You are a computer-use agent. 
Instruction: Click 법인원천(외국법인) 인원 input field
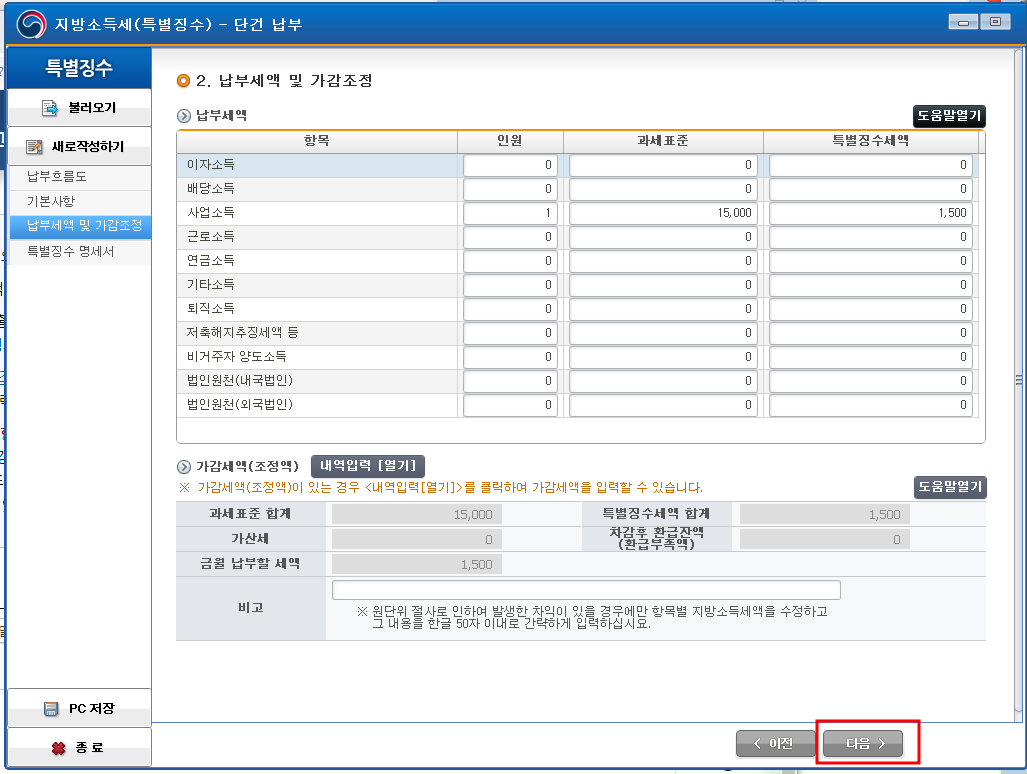510,405
